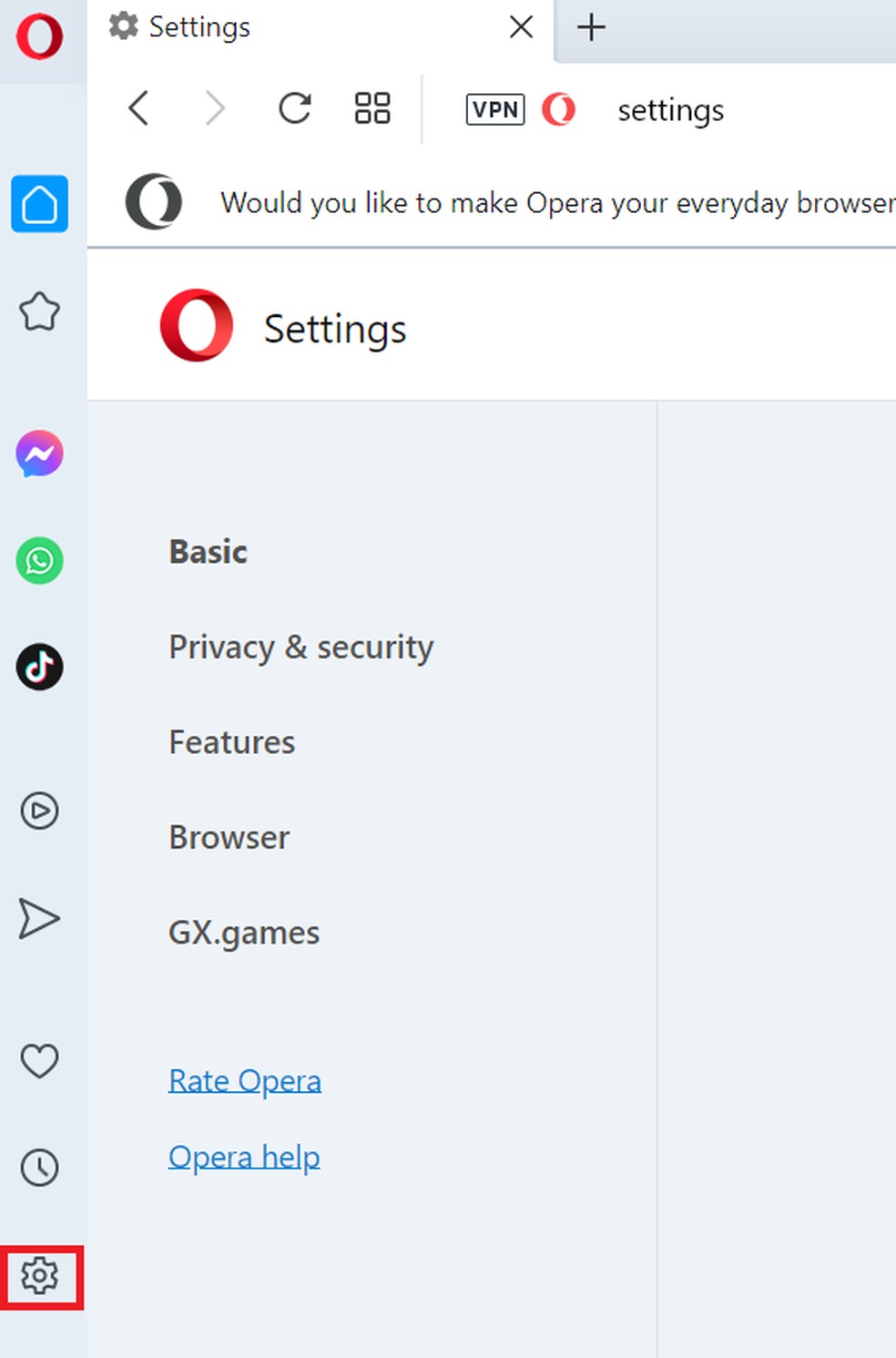Open the Messenger sidebar panel
896x1358 pixels.
pos(39,454)
